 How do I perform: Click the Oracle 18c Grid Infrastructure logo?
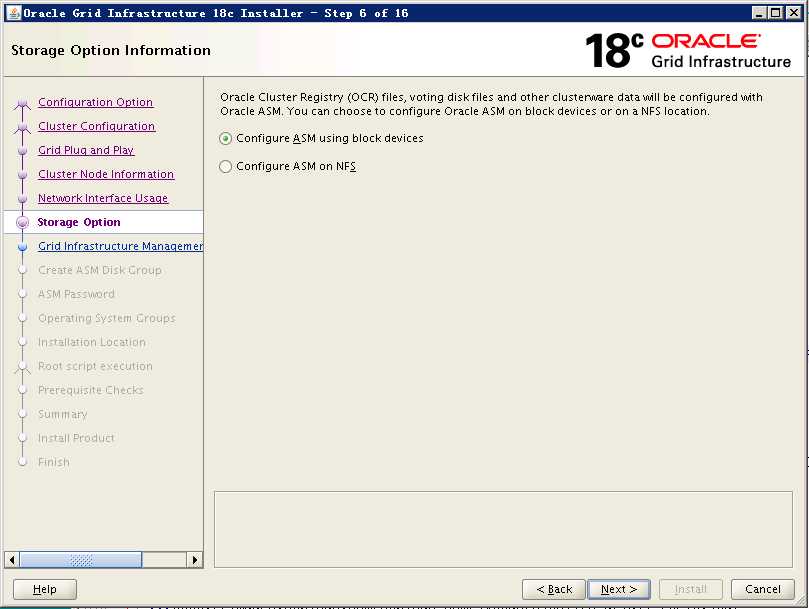coord(688,51)
